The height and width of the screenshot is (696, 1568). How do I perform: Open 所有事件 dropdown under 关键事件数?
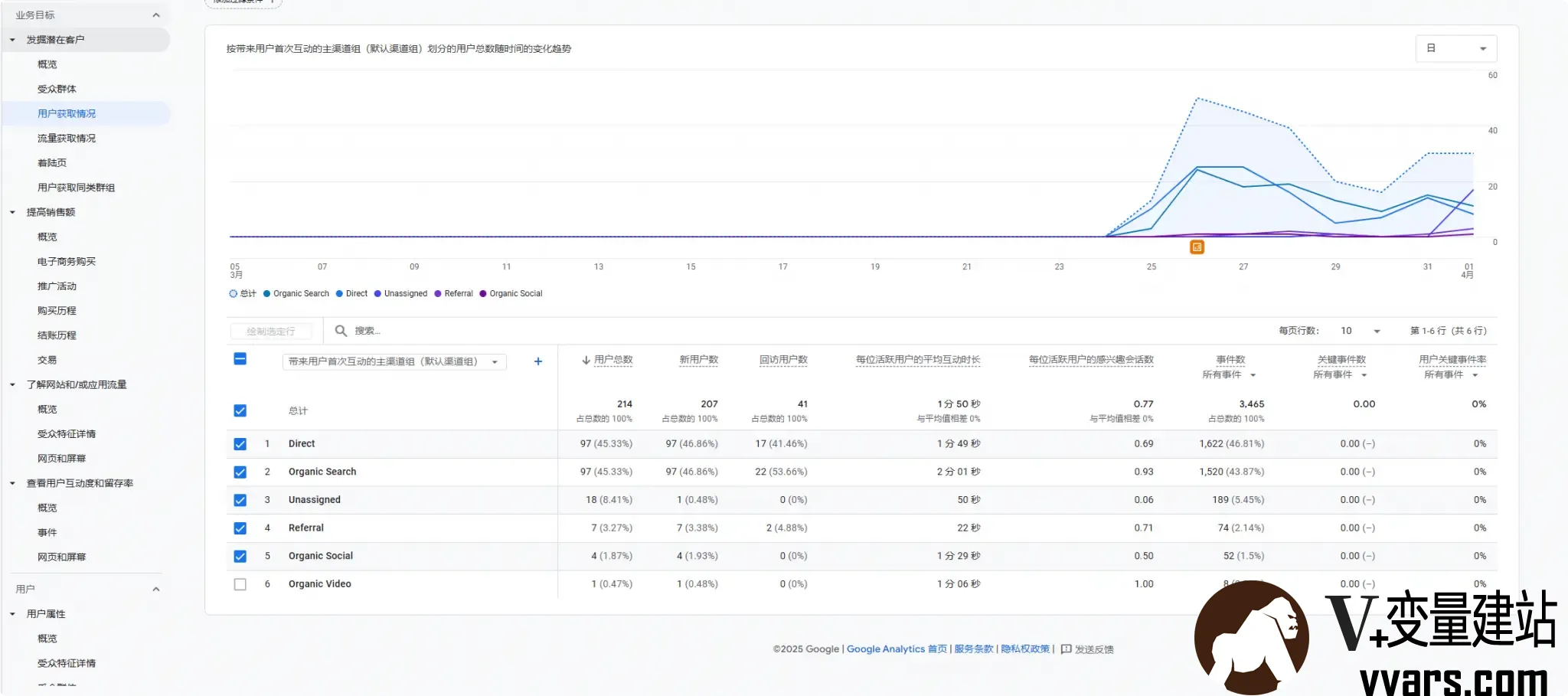point(1341,374)
